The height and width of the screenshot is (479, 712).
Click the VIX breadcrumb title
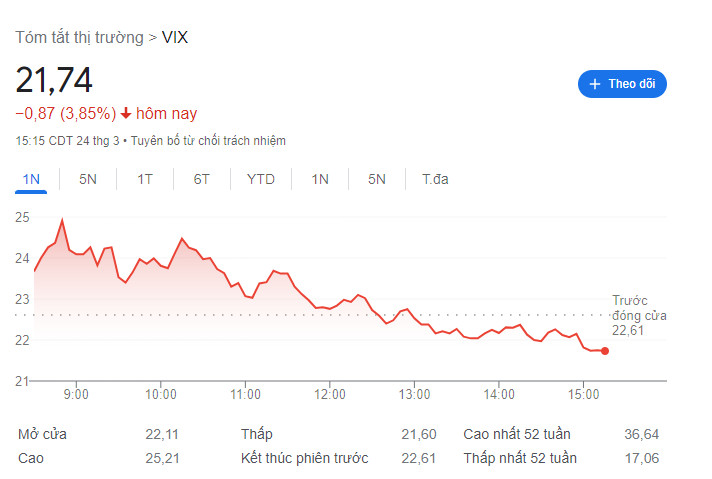175,37
